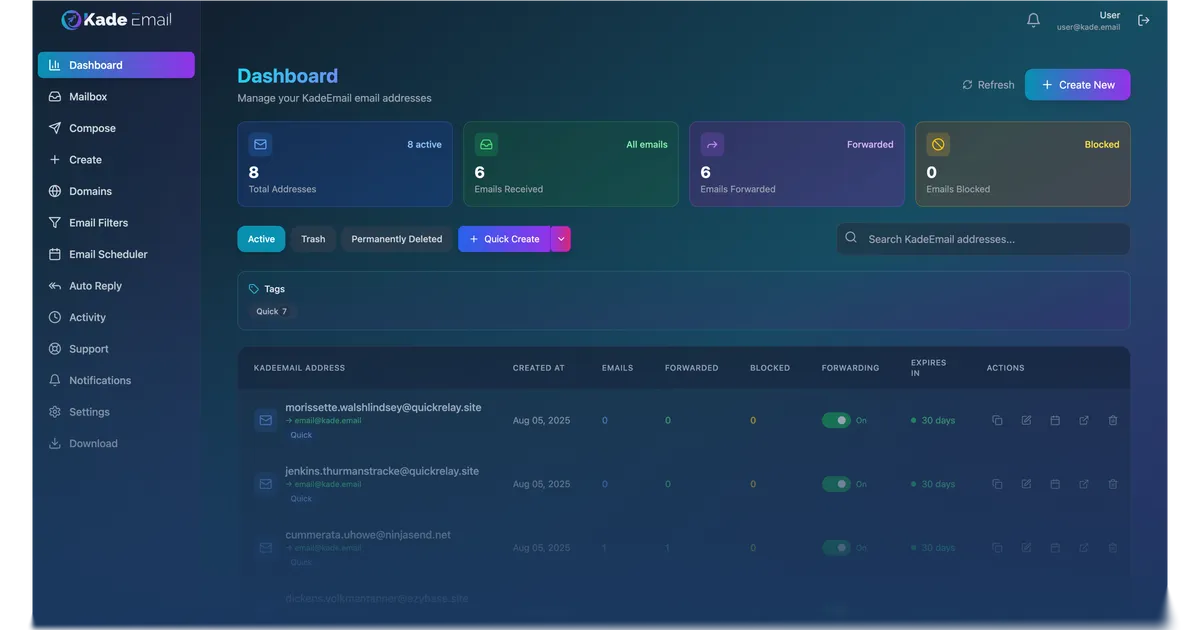This screenshot has width=1200, height=630.
Task: Copy the morissette.walshlindsey address
Action: point(997,420)
